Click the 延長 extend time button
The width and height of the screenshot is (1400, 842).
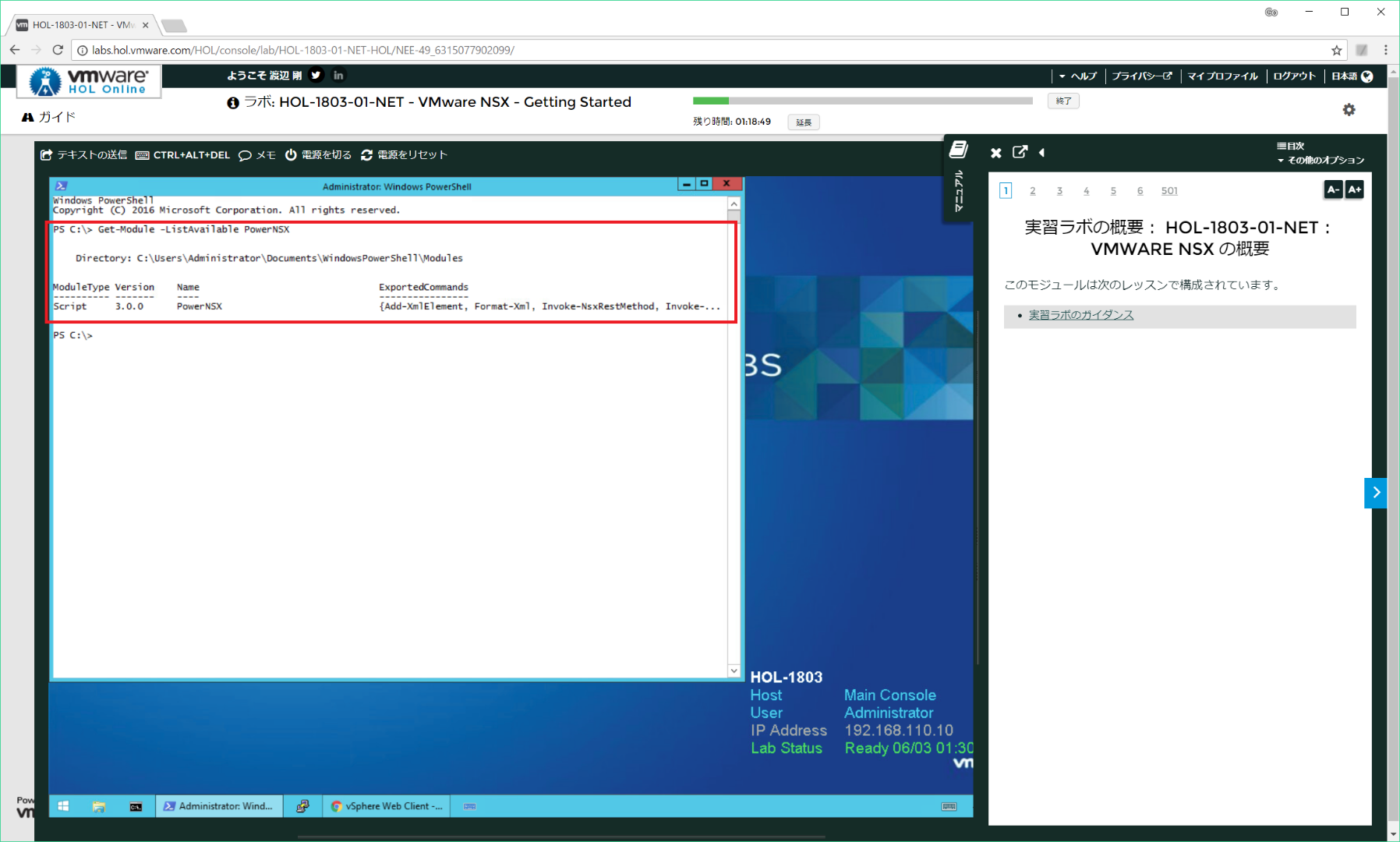[804, 122]
